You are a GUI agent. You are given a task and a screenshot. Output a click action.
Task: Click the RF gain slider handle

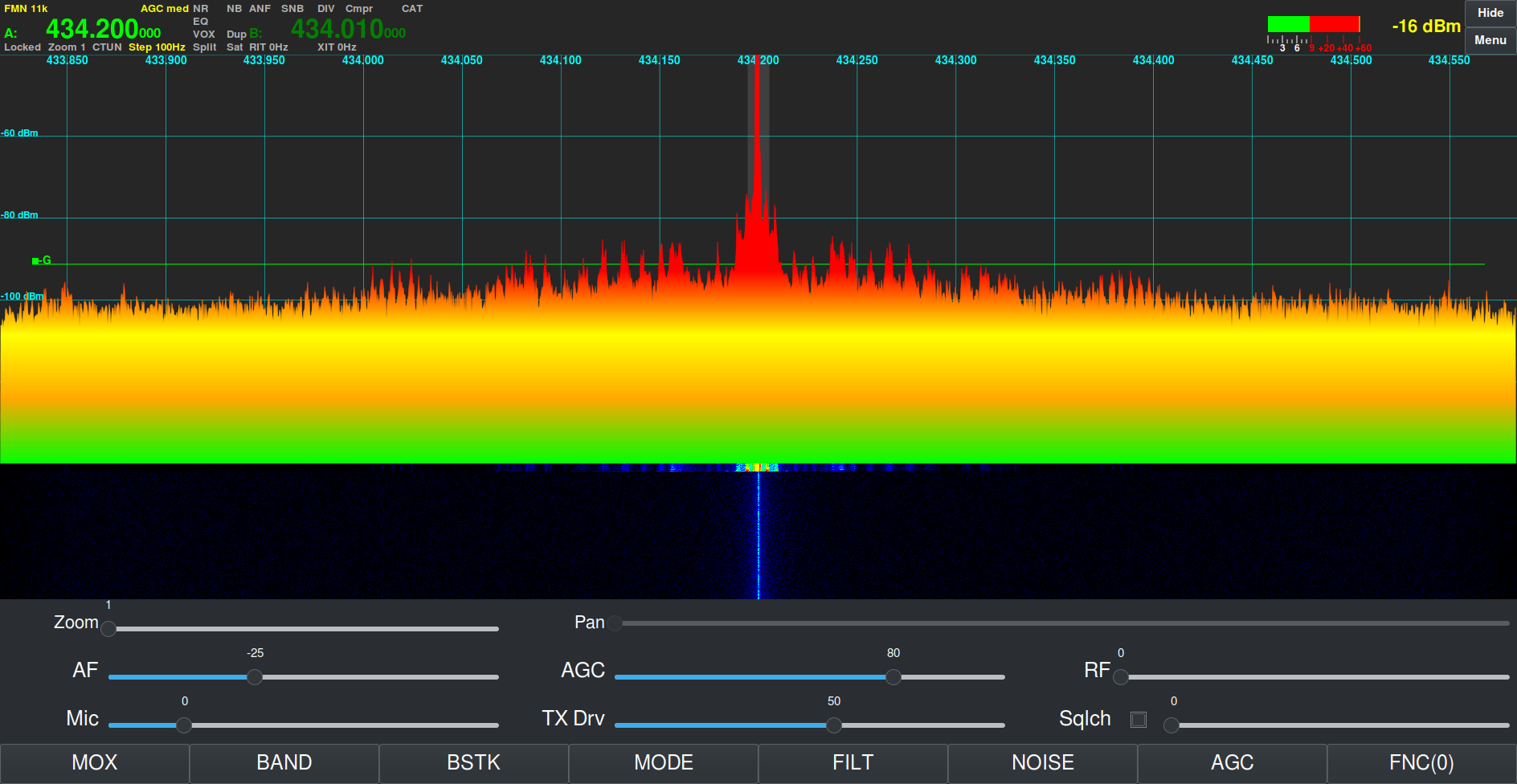click(1121, 677)
